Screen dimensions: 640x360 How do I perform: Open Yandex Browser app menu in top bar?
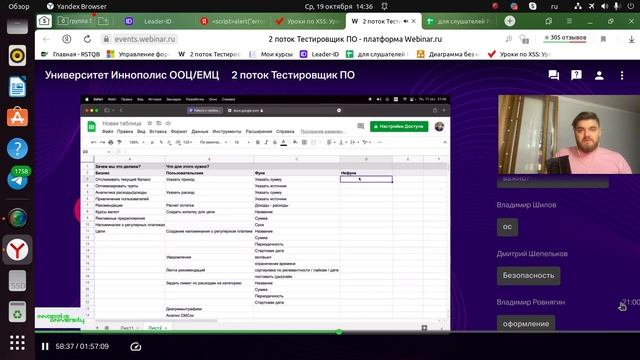77,6
